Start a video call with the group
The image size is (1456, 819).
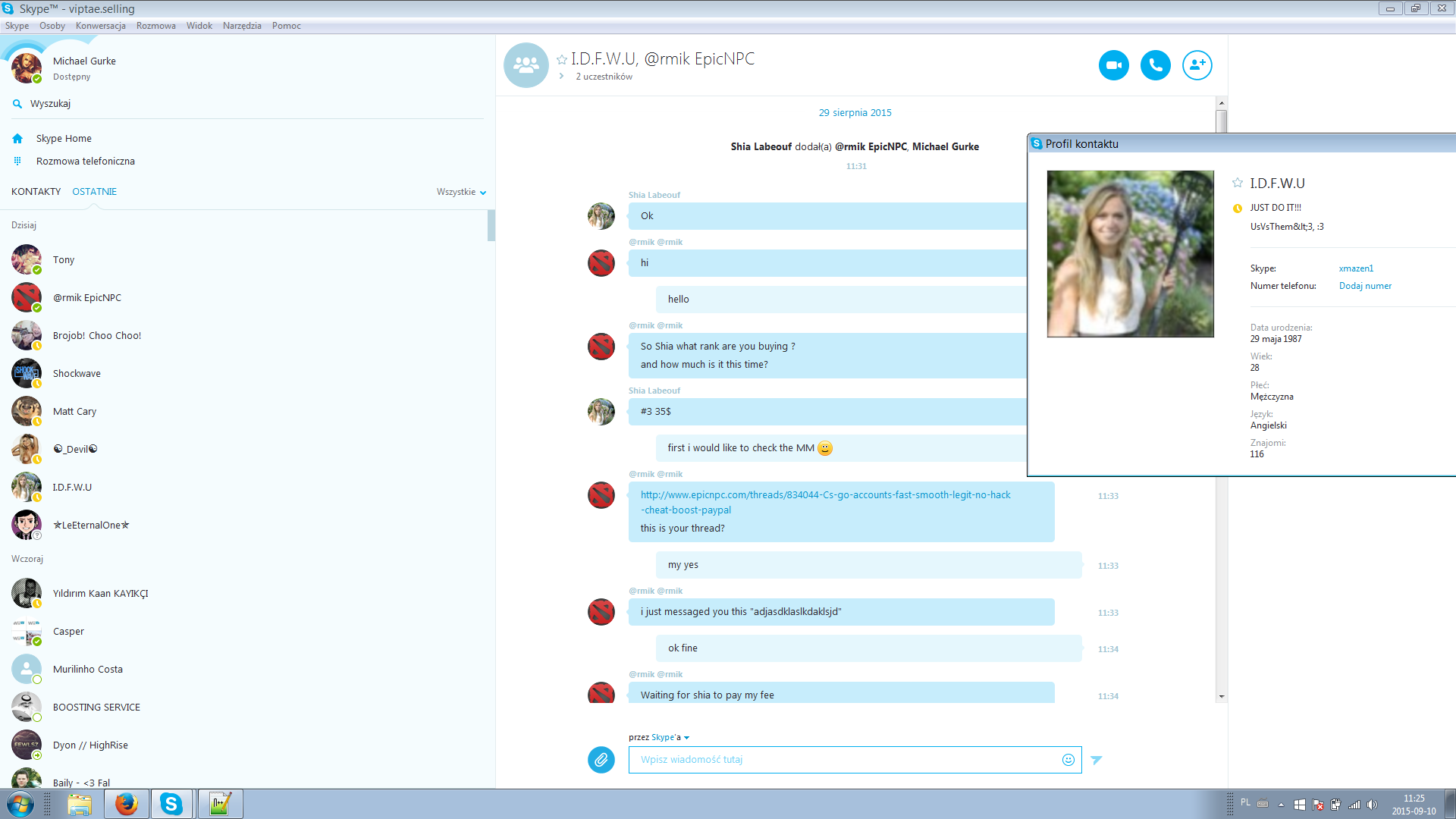(x=1113, y=65)
